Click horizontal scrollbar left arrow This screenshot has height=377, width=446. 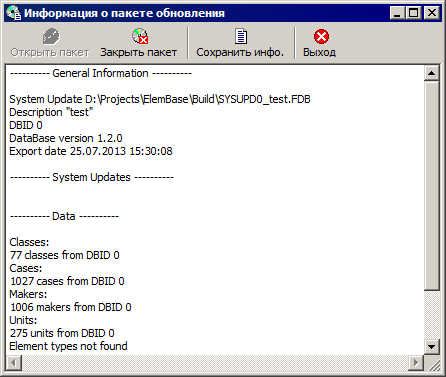(x=14, y=363)
